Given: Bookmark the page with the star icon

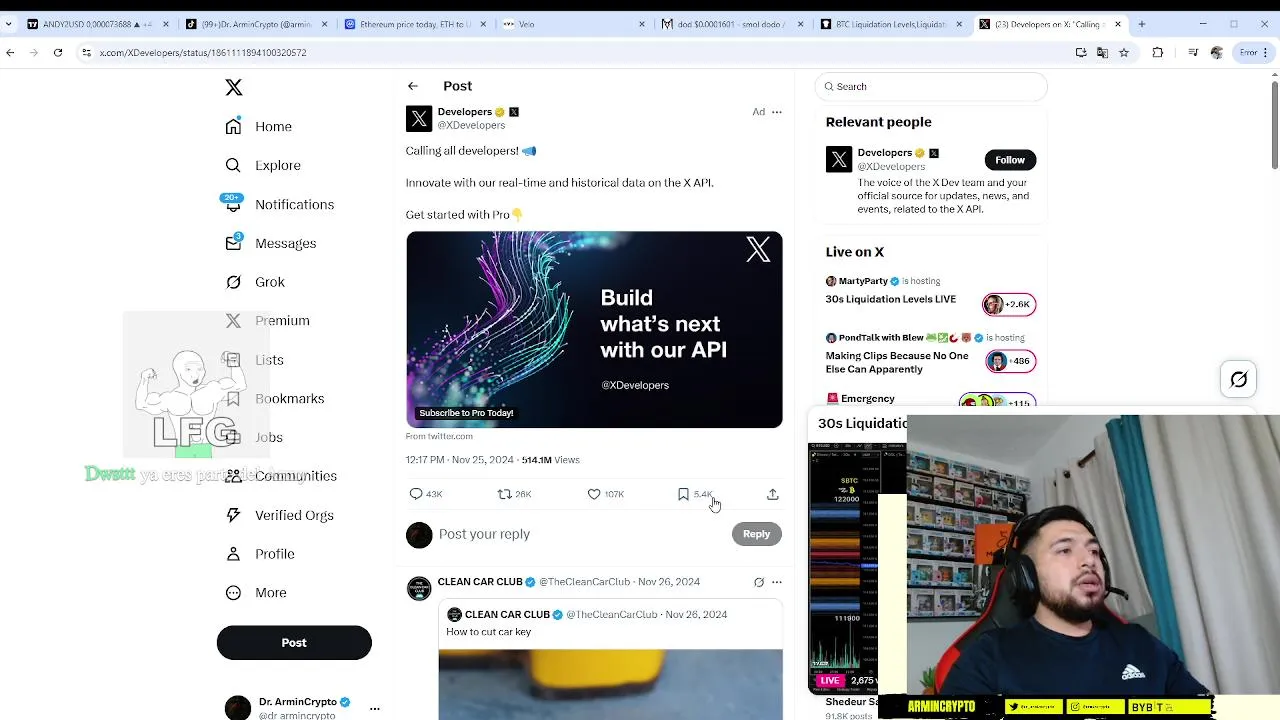Looking at the screenshot, I should click(1124, 52).
